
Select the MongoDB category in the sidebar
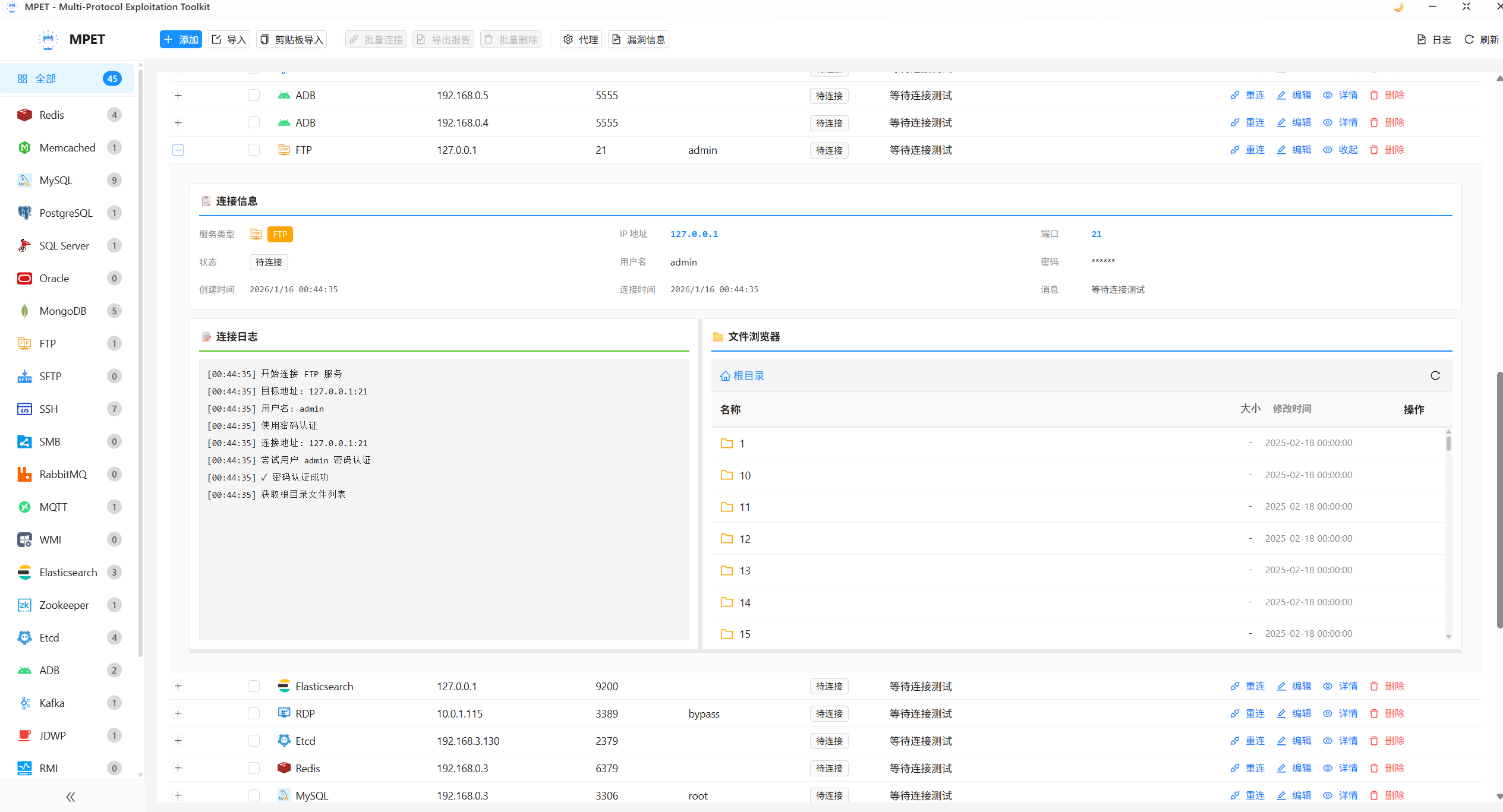62,311
